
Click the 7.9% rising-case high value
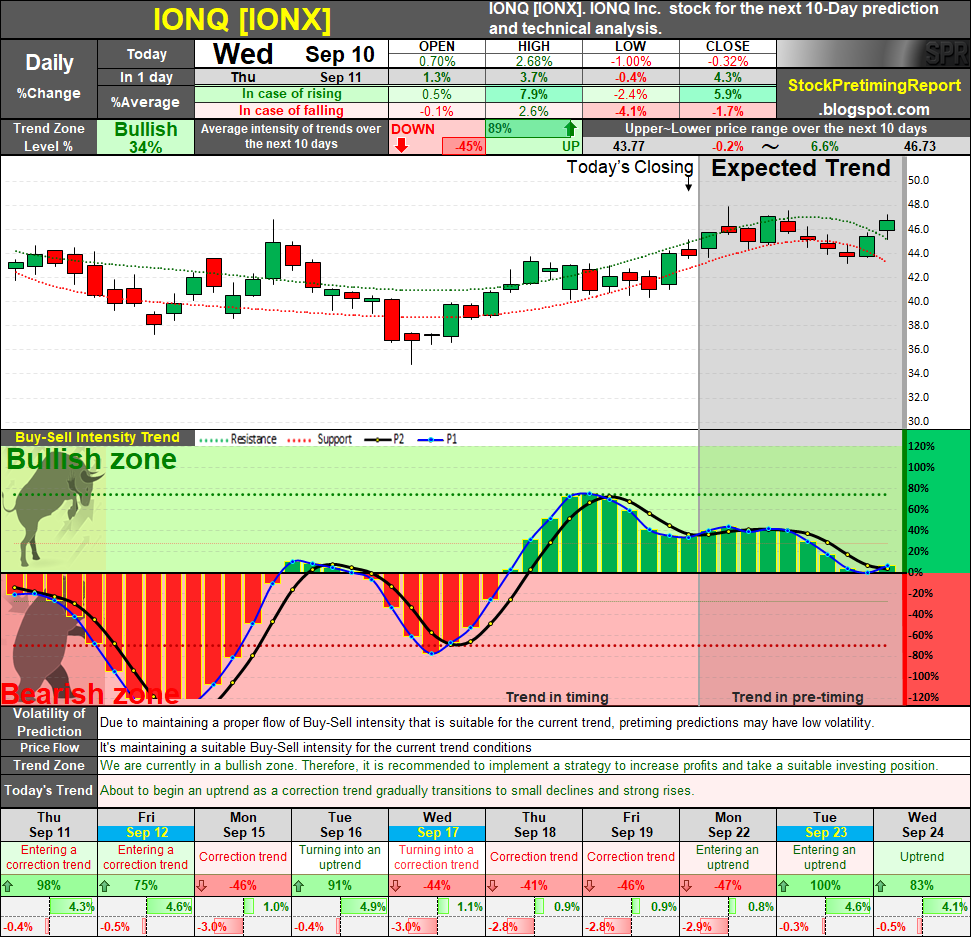click(x=534, y=94)
